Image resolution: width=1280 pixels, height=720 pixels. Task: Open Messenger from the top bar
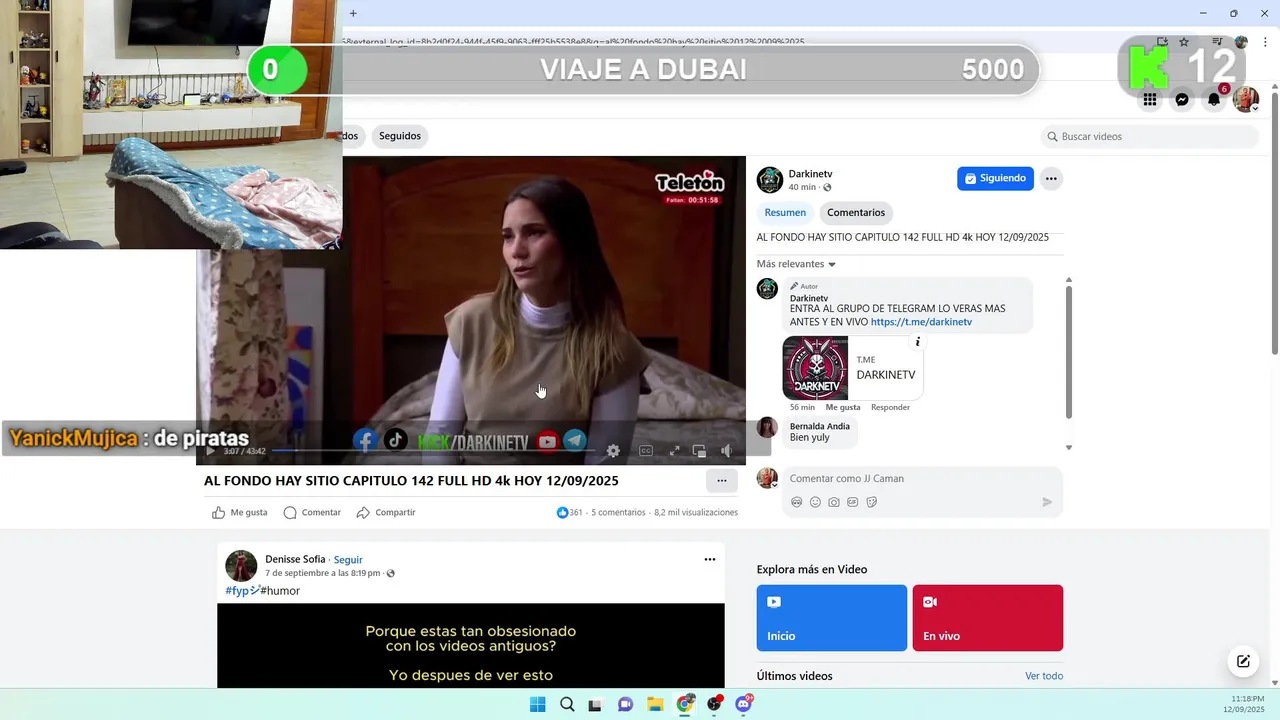tap(1182, 100)
